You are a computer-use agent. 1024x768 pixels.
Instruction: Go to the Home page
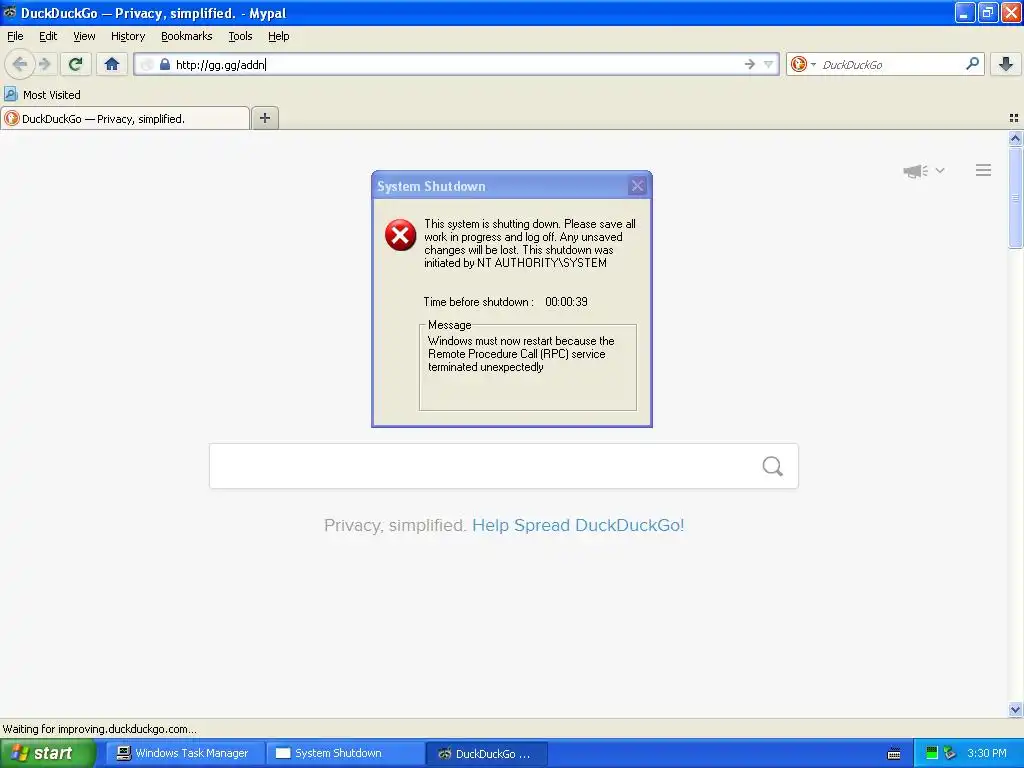point(112,64)
